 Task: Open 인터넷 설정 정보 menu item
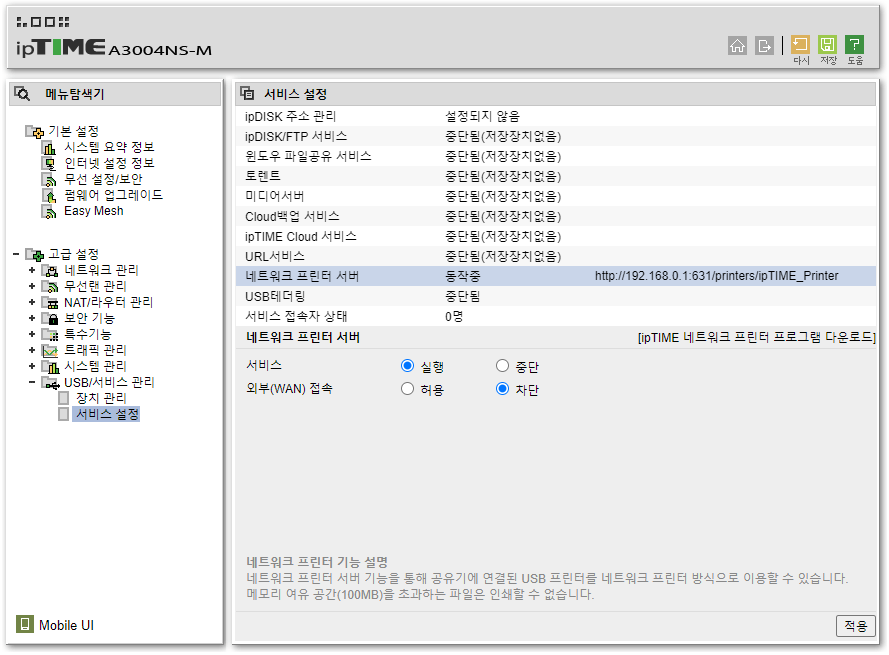109,163
